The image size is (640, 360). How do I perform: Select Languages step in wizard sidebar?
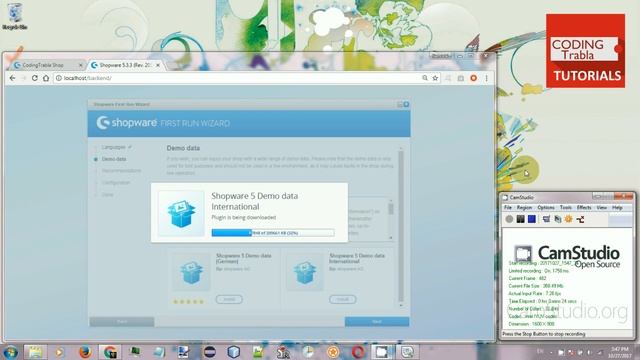point(113,147)
